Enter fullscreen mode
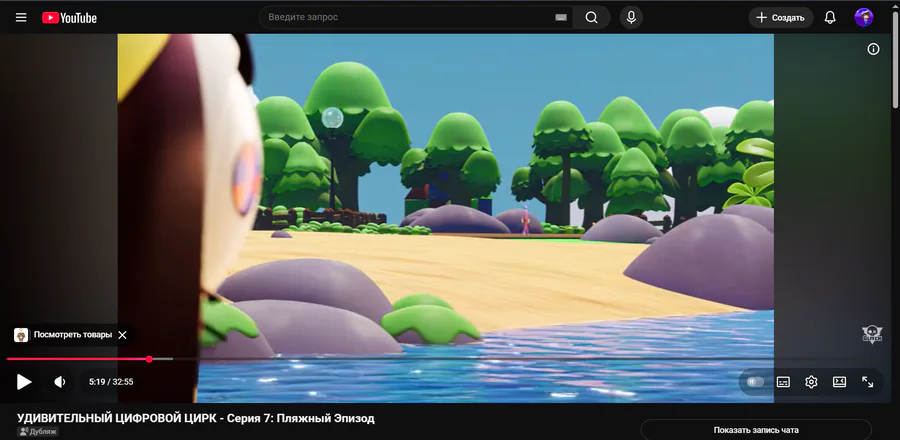Viewport: 900px width, 440px height. pyautogui.click(x=868, y=381)
